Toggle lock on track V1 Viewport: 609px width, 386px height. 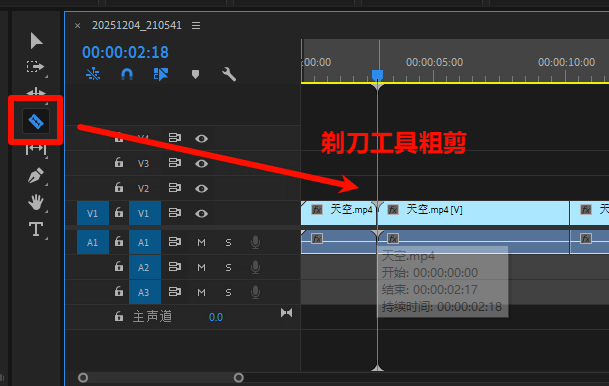[119, 212]
